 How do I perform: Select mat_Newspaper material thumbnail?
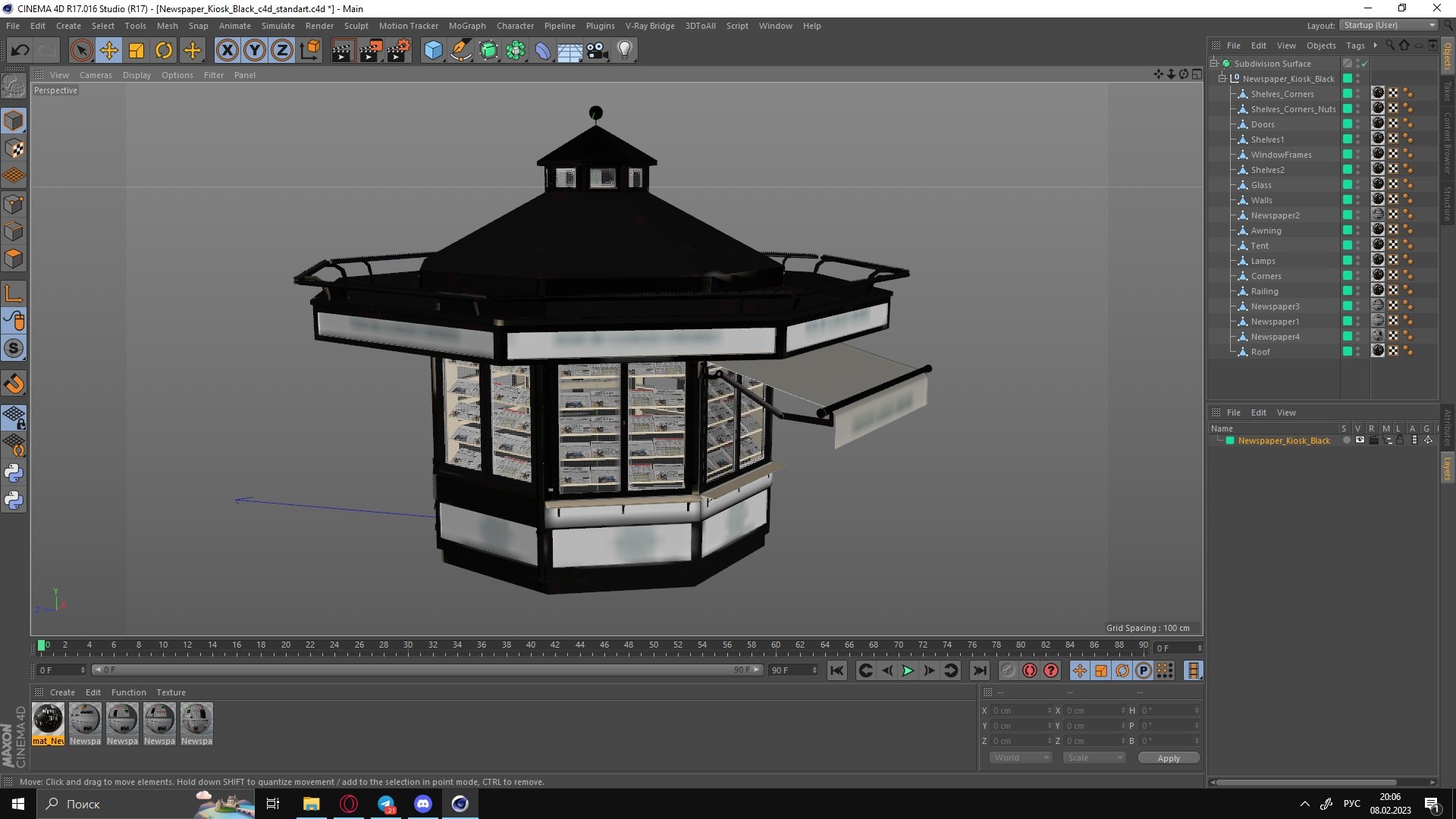(48, 724)
